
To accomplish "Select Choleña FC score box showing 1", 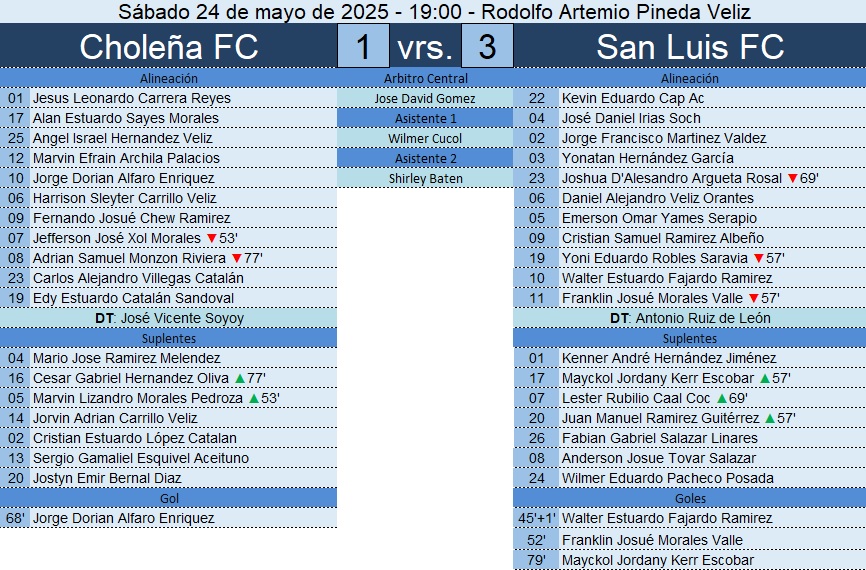I will pos(364,47).
